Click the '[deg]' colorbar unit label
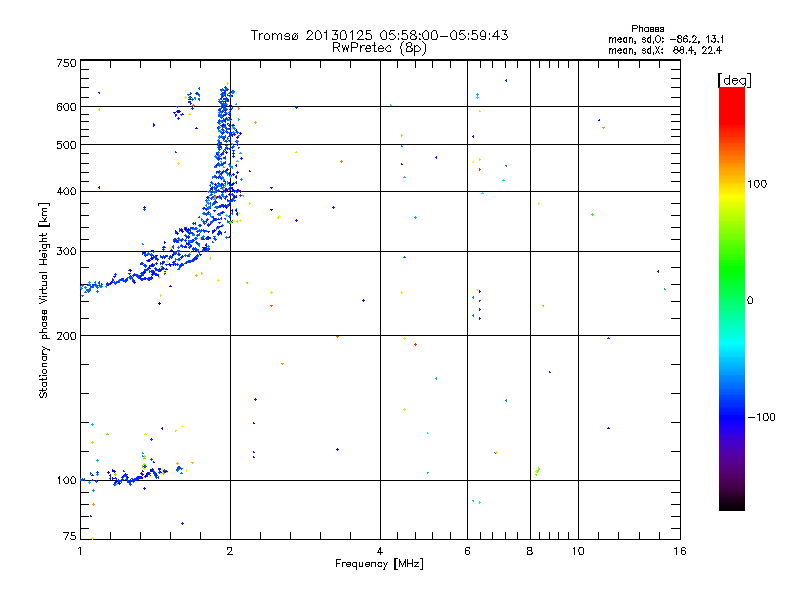 734,80
